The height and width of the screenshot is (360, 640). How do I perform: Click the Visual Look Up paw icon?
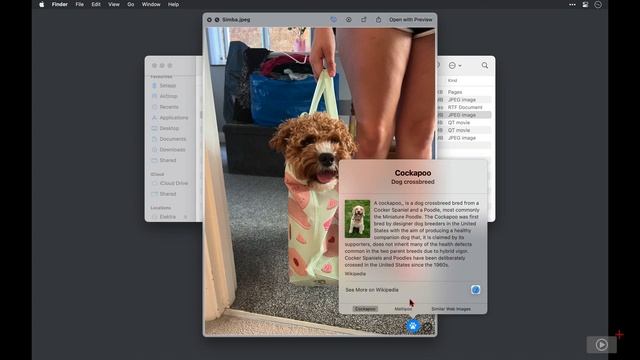pyautogui.click(x=413, y=326)
